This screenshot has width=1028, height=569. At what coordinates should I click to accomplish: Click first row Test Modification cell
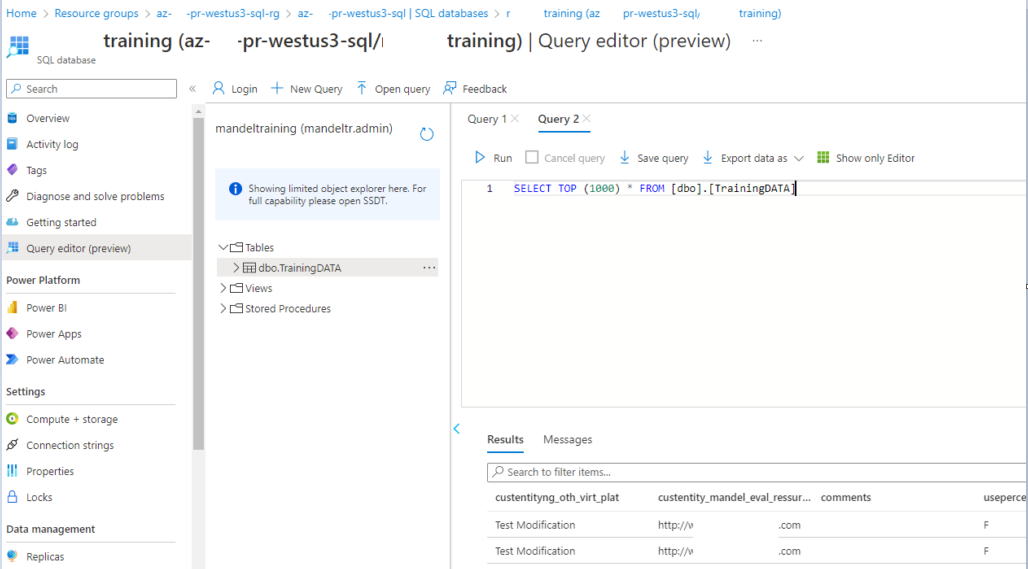pos(535,525)
